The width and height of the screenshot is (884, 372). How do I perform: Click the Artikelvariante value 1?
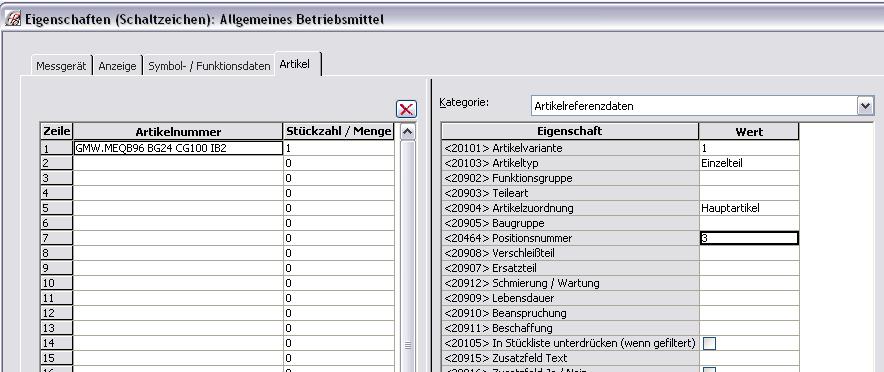tap(749, 148)
